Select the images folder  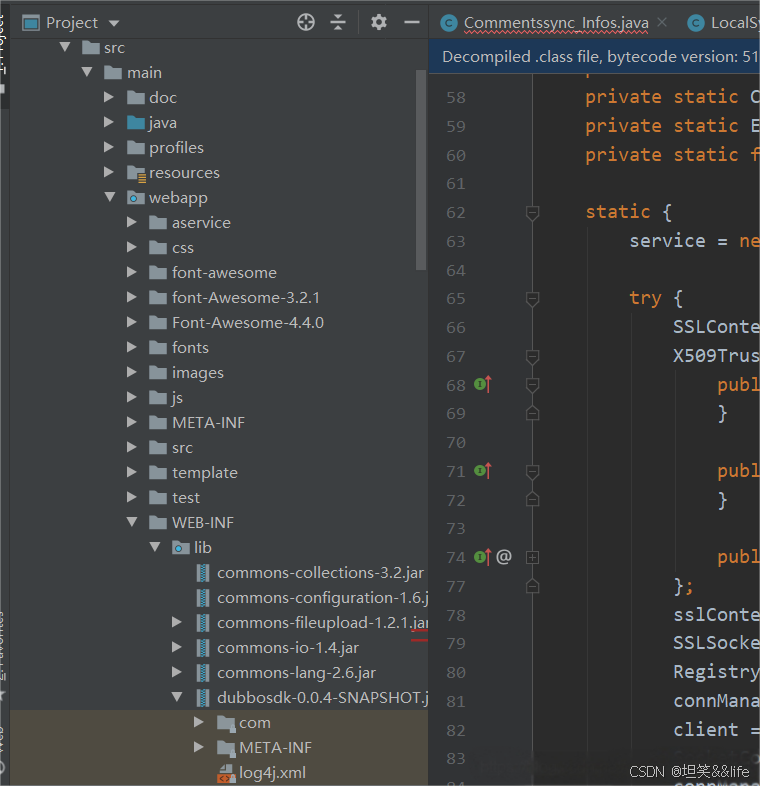pyautogui.click(x=198, y=373)
